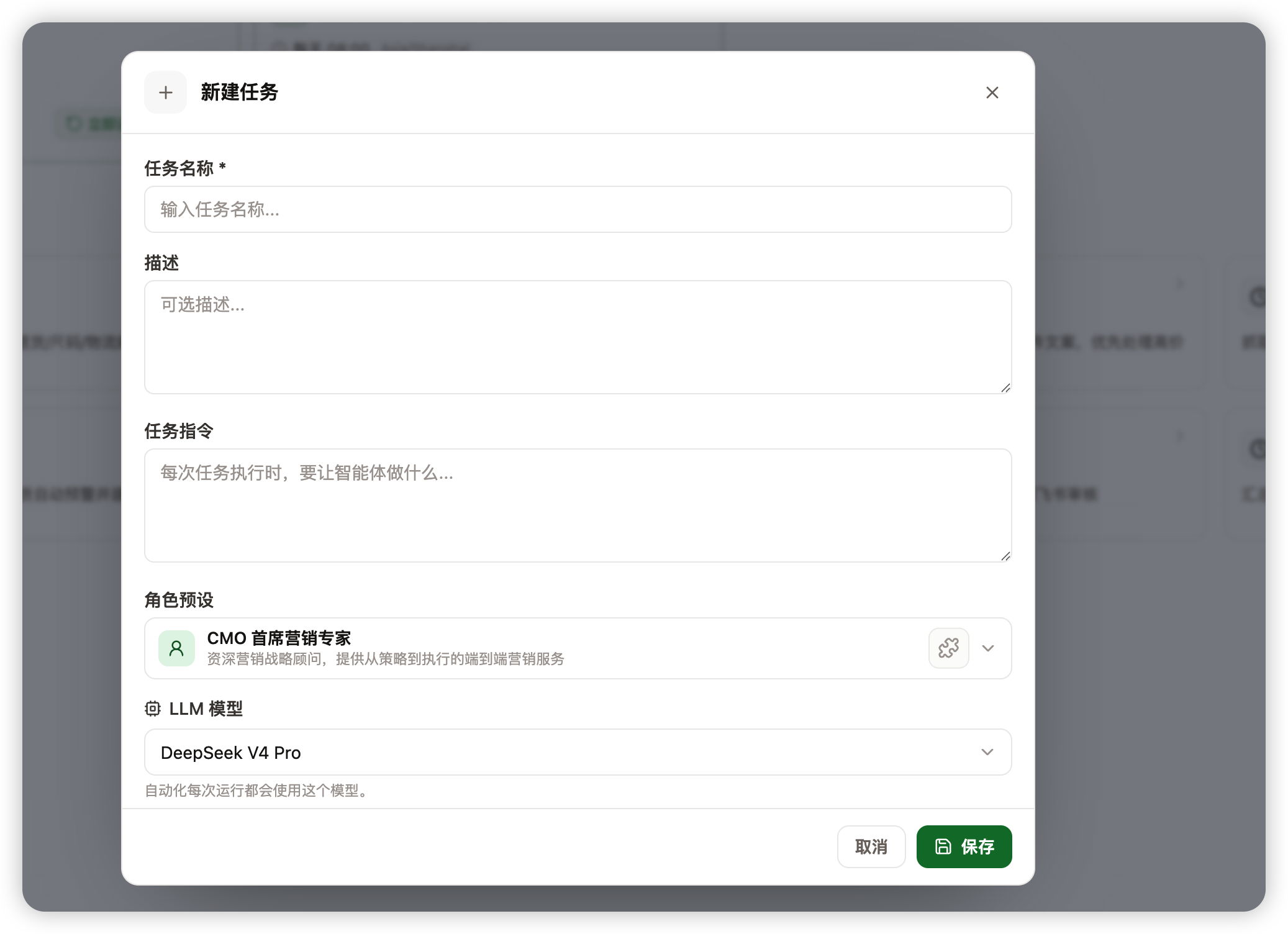Click the resize handle of the 描述 box
The image size is (1288, 934).
coord(1005,388)
